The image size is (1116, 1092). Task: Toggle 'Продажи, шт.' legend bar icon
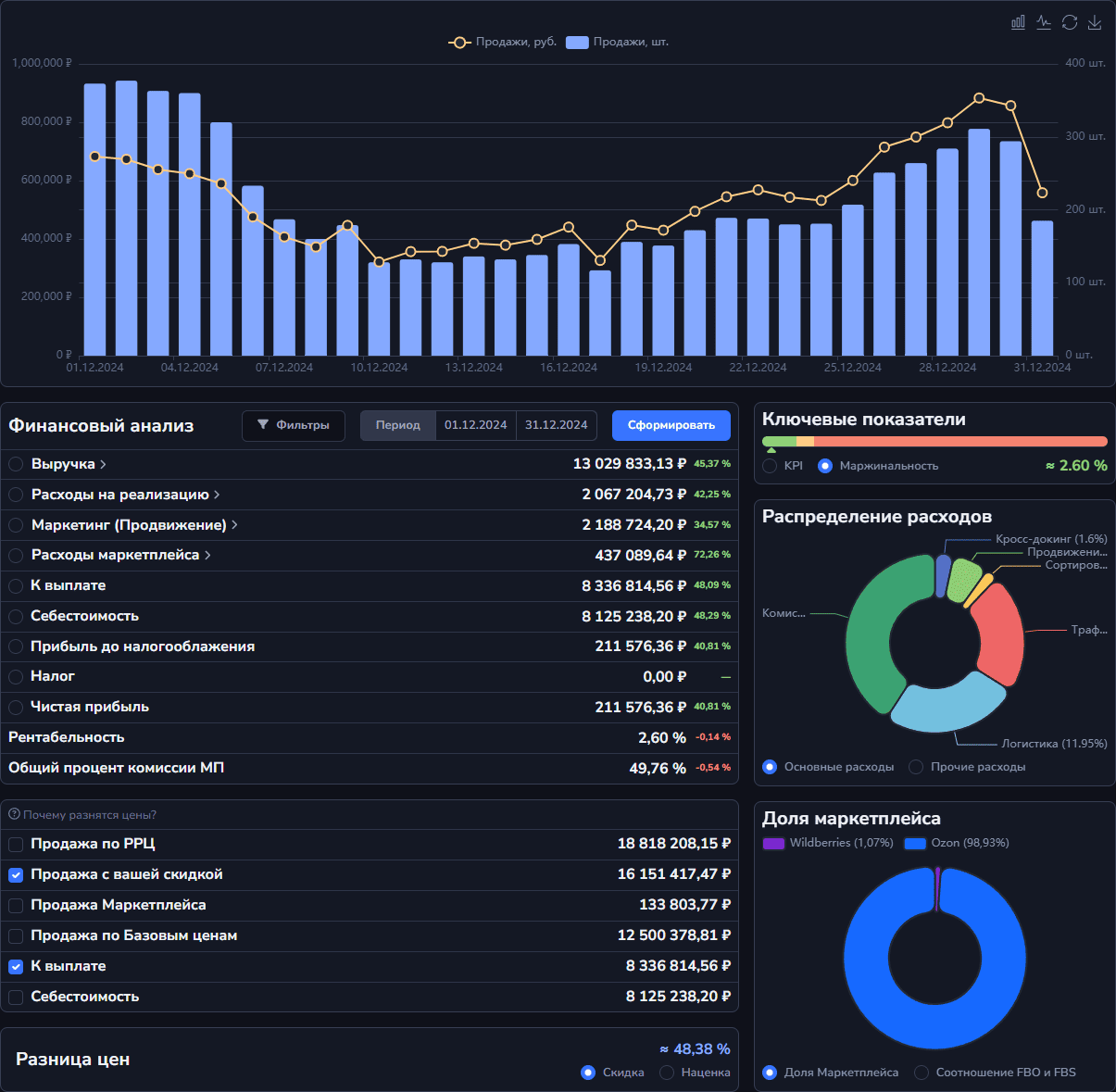tap(577, 43)
